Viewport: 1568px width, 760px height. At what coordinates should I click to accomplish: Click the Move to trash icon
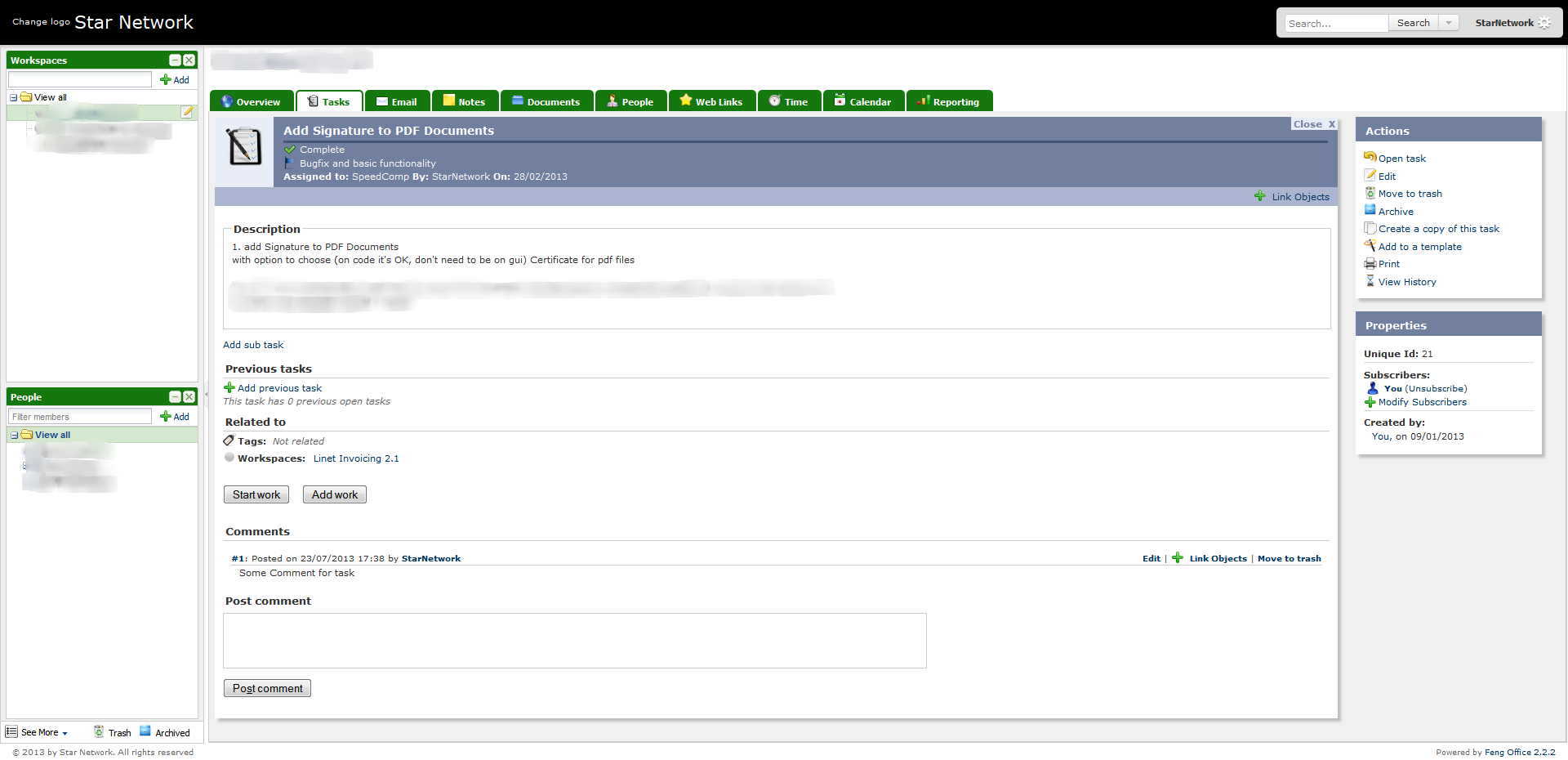click(x=1370, y=194)
